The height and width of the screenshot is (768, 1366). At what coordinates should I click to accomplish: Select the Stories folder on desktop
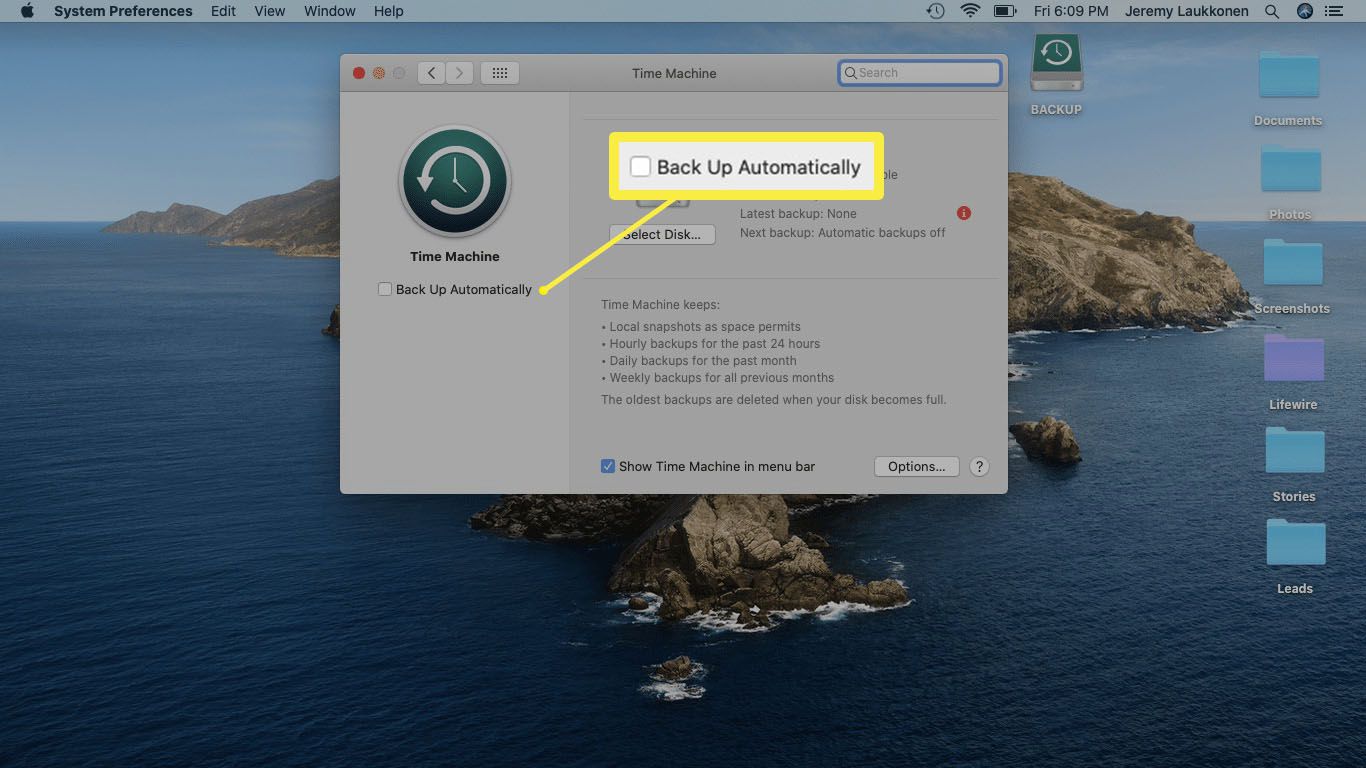pyautogui.click(x=1294, y=463)
